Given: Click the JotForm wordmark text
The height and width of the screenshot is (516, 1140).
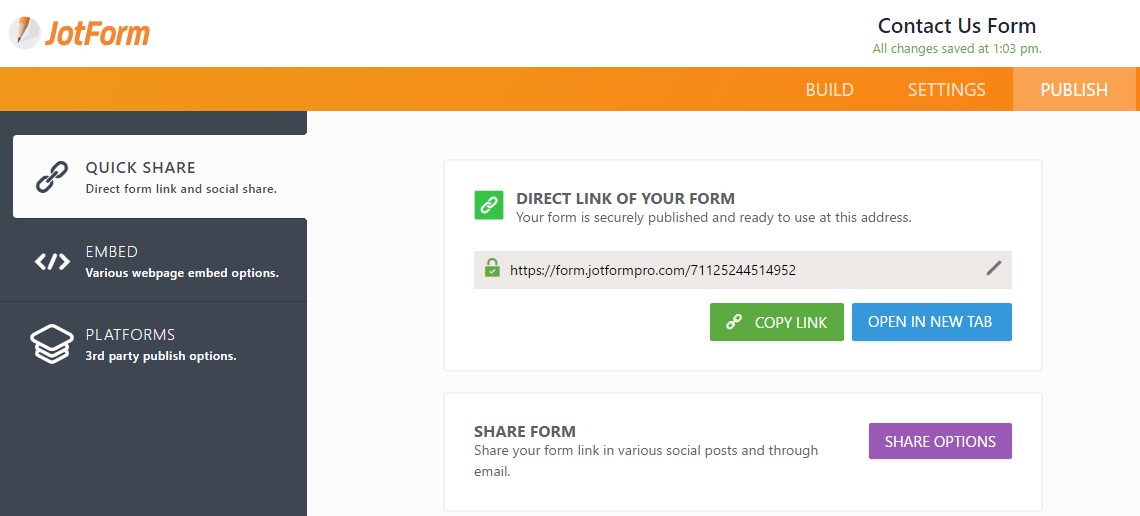Looking at the screenshot, I should click(97, 33).
